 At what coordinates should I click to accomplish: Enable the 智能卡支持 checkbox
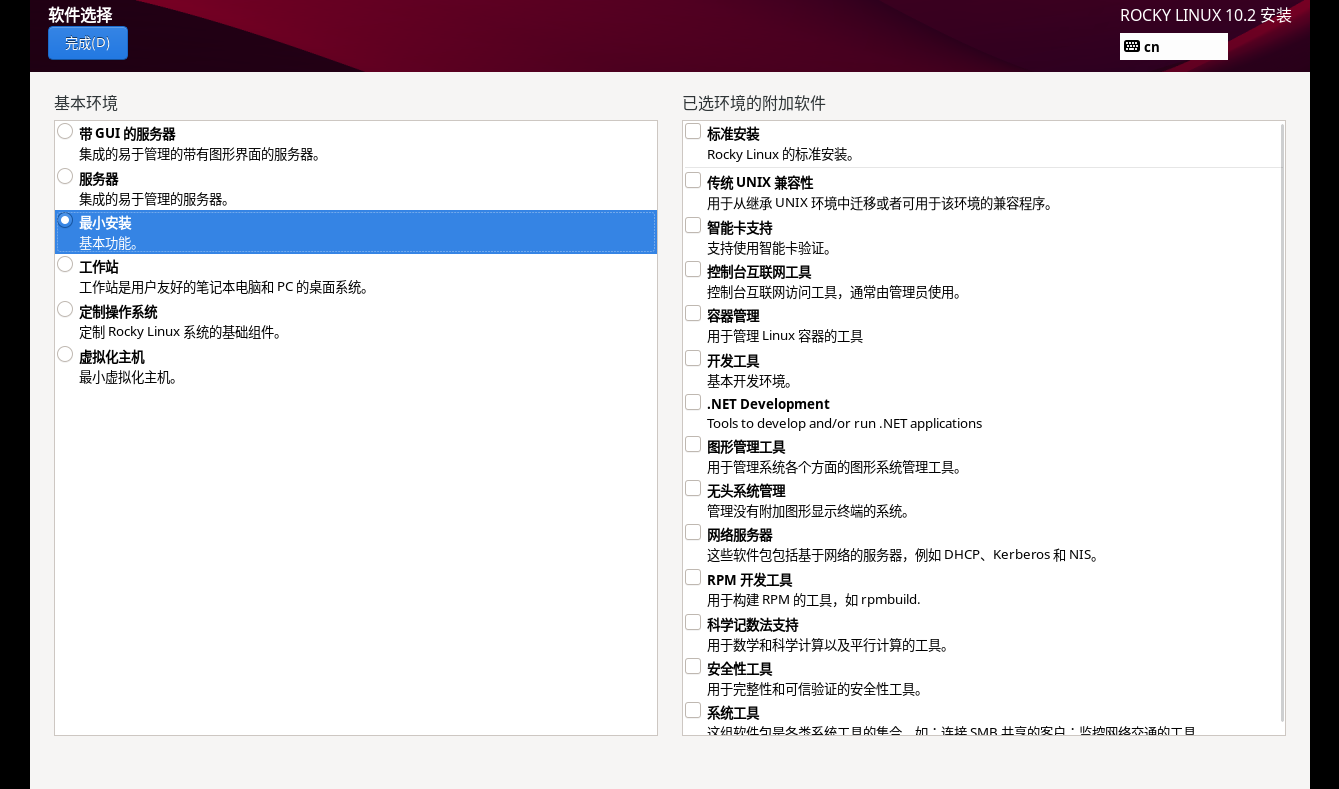click(x=693, y=225)
